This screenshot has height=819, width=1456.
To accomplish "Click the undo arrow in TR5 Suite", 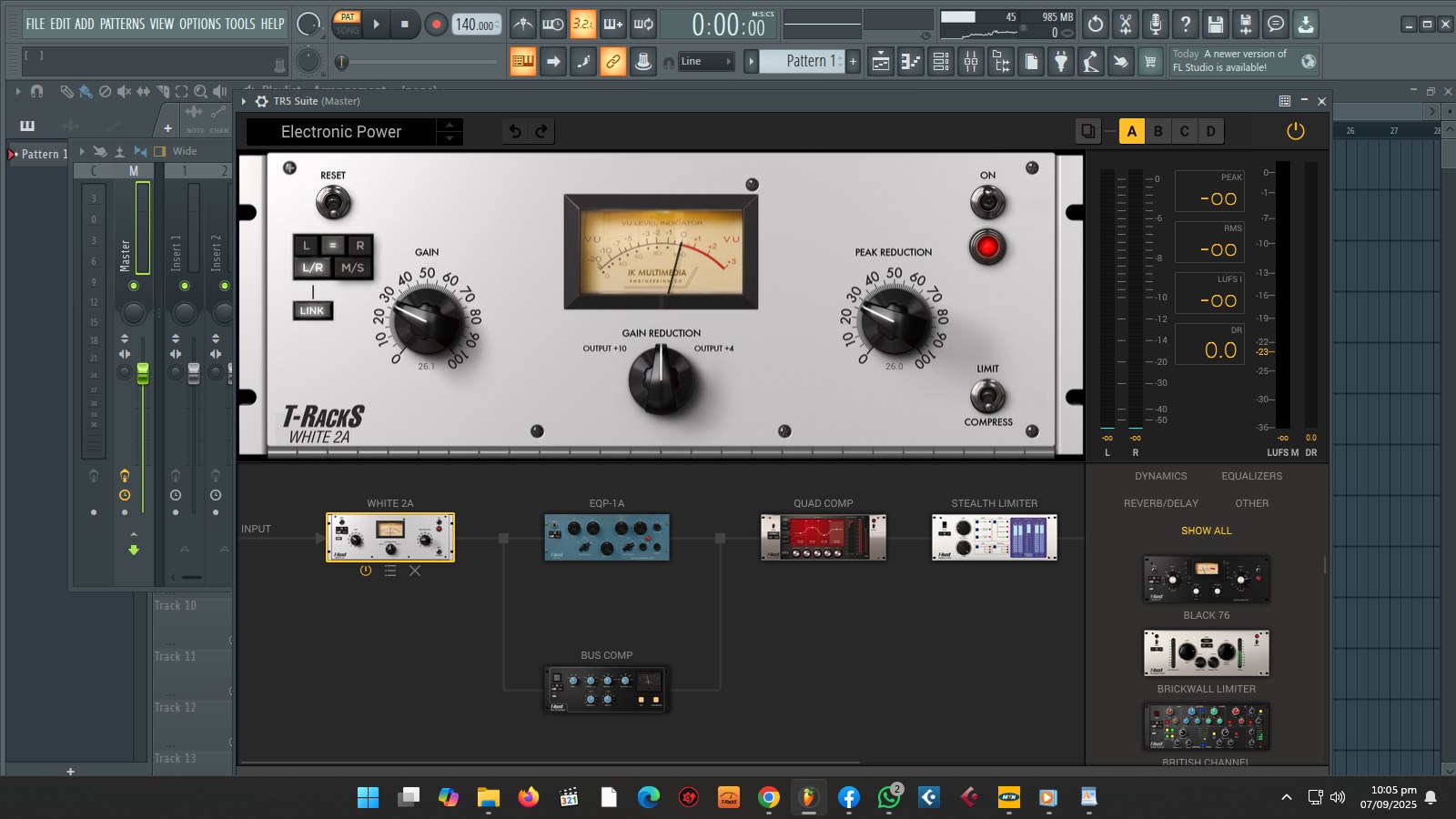I will 515,131.
